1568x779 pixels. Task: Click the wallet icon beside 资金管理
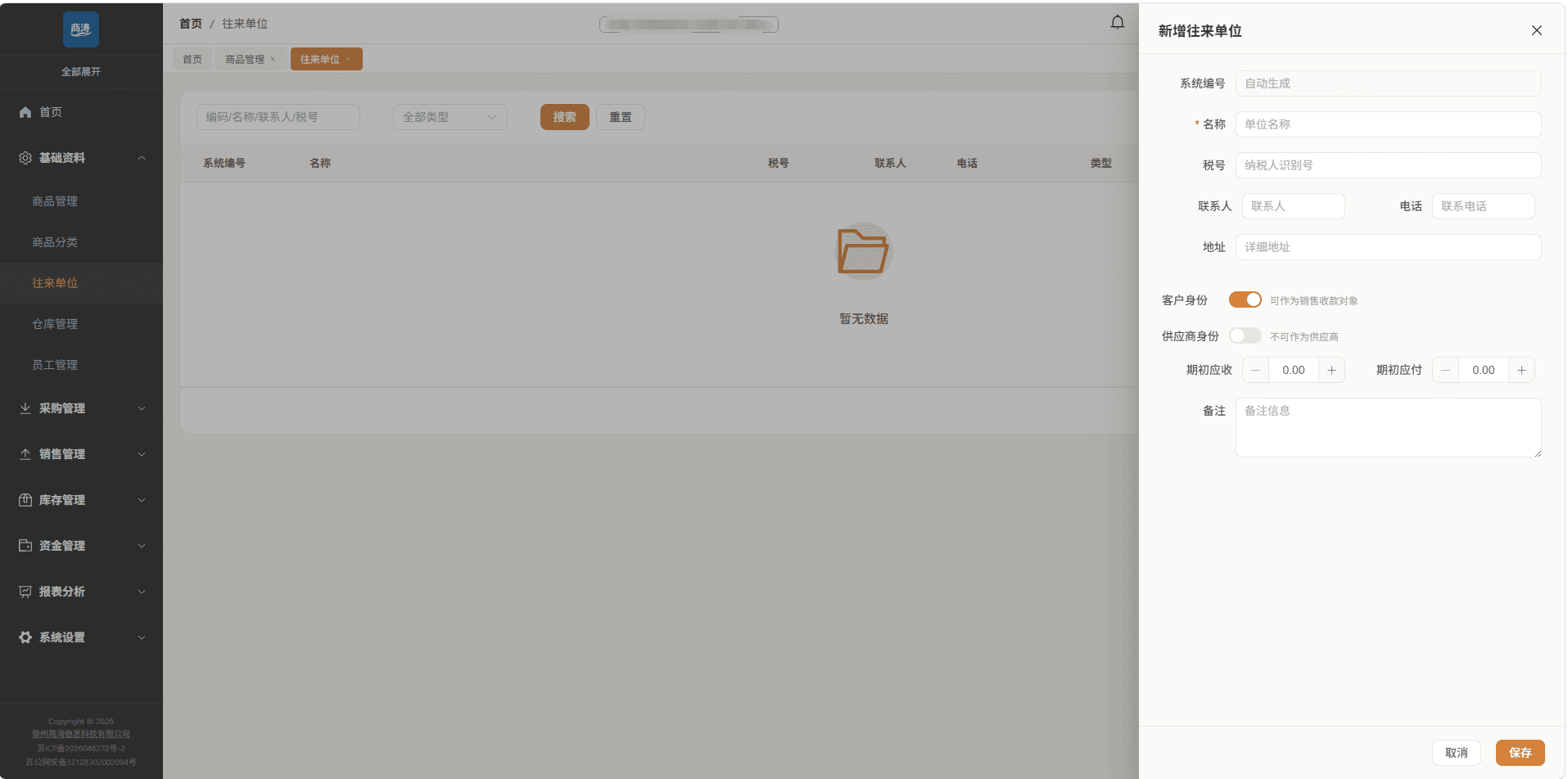tap(25, 546)
